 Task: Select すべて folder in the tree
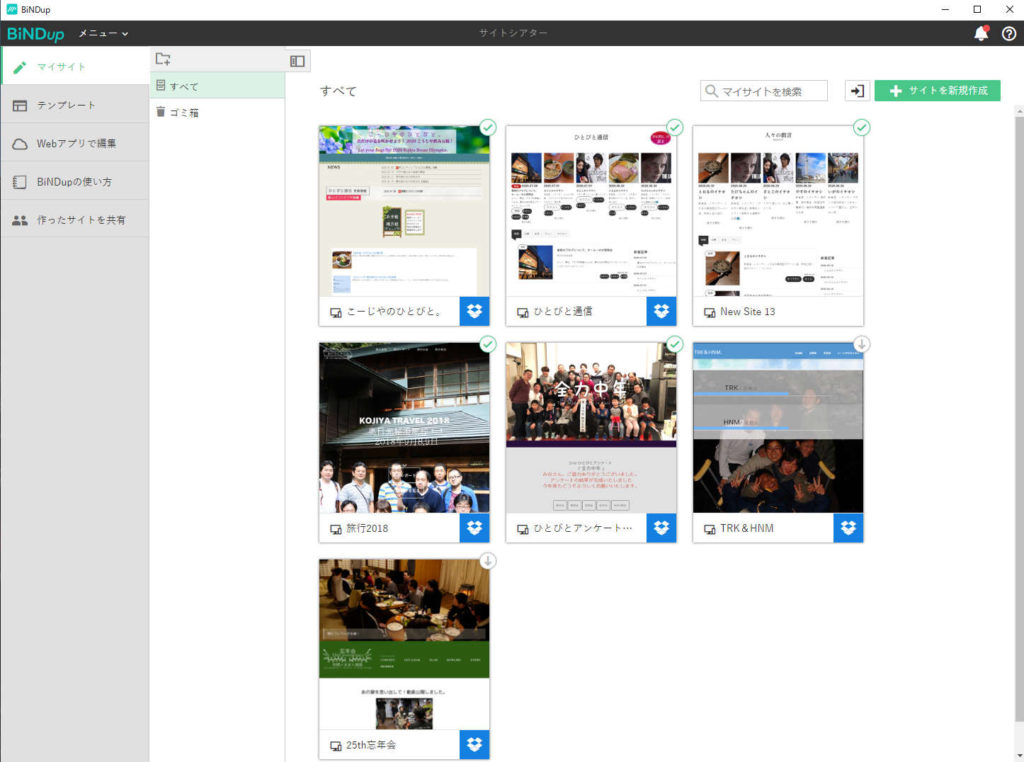pyautogui.click(x=183, y=86)
